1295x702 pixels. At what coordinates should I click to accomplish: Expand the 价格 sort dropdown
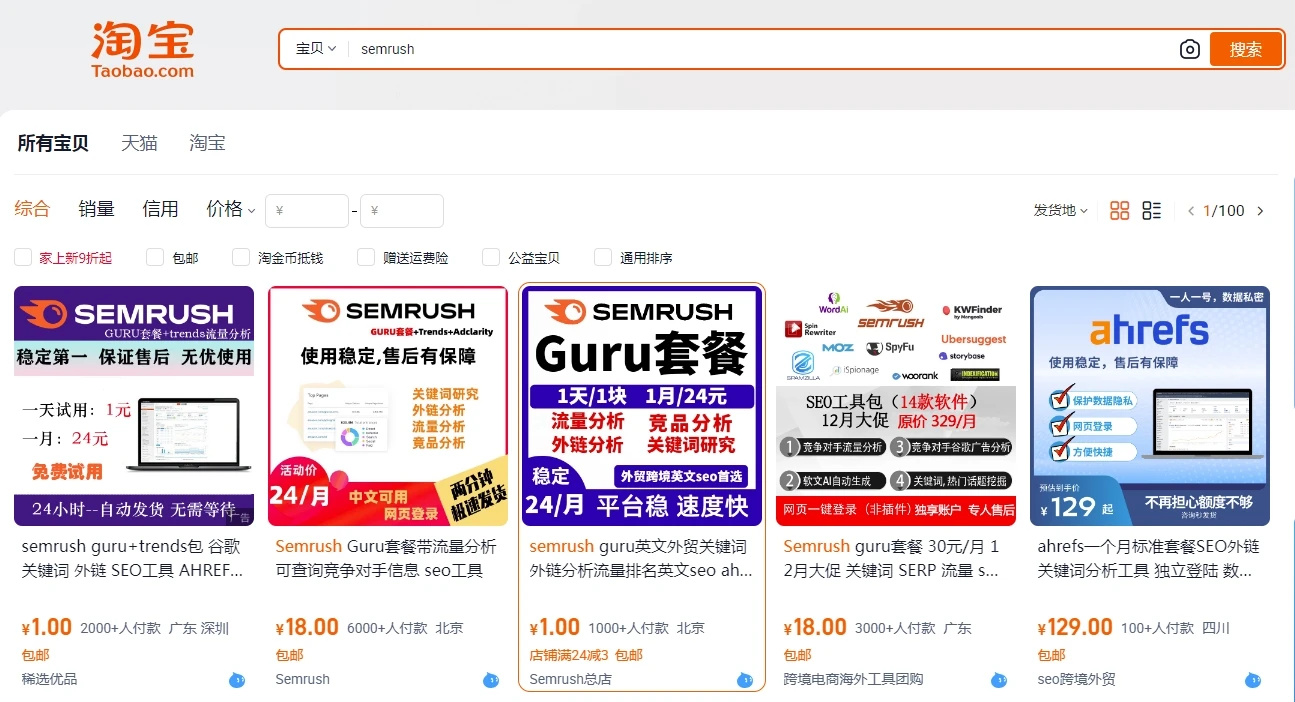click(231, 209)
